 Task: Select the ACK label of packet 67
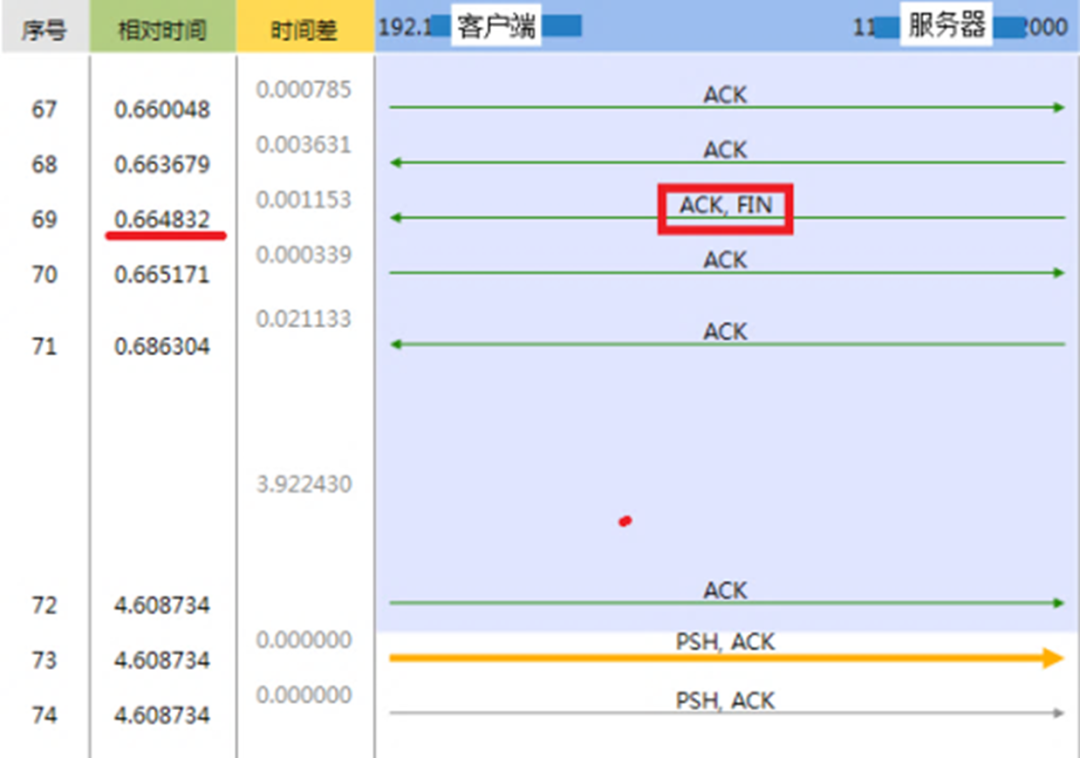pyautogui.click(x=725, y=94)
